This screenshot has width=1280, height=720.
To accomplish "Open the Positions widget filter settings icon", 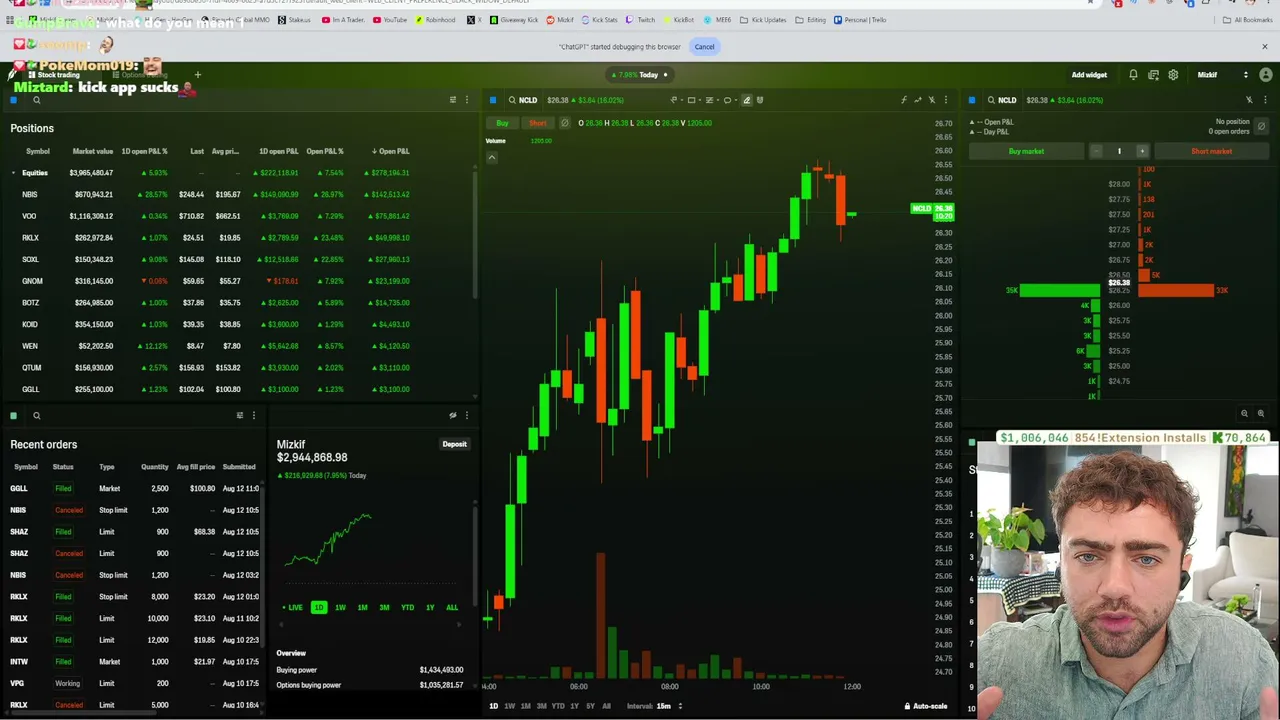I will (x=453, y=100).
